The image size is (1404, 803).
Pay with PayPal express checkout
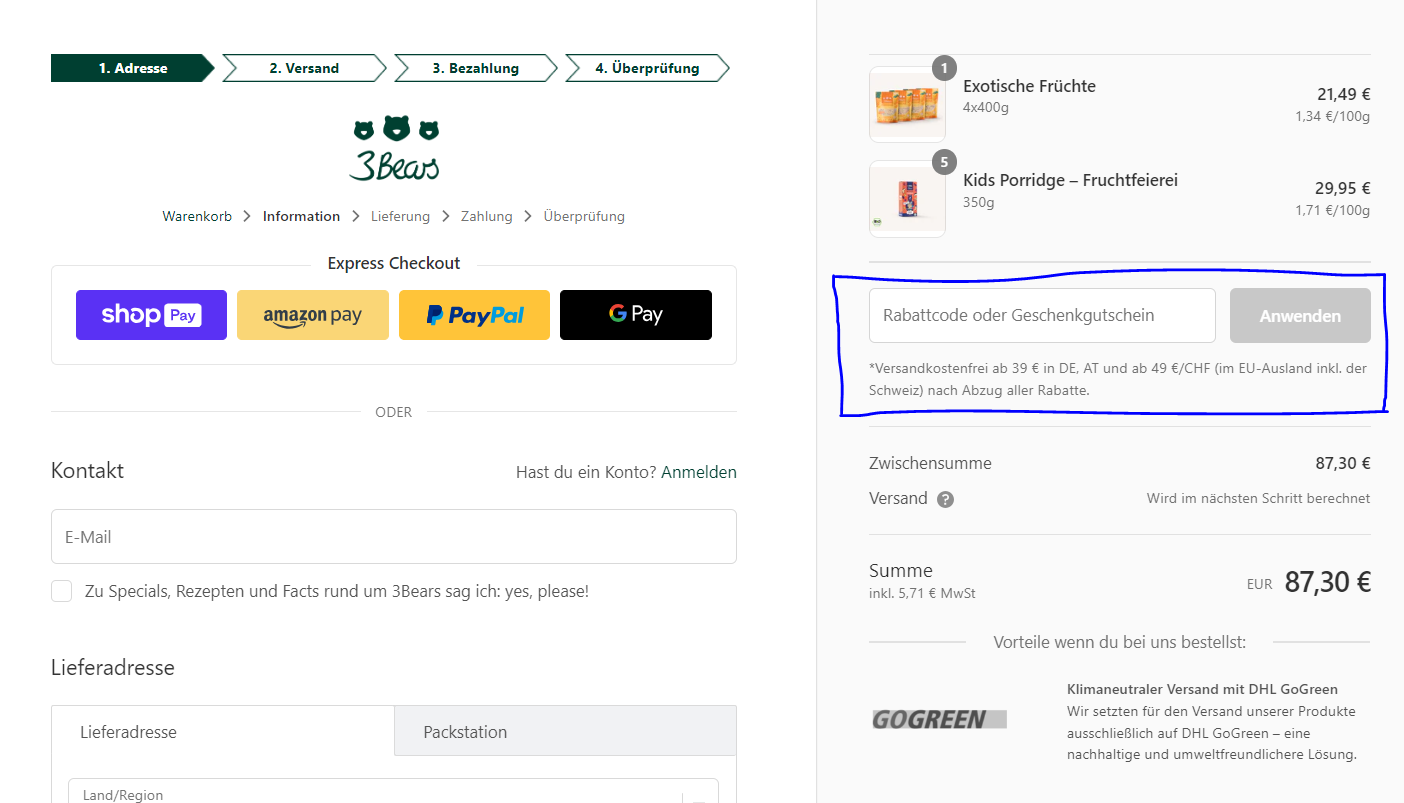(x=474, y=315)
